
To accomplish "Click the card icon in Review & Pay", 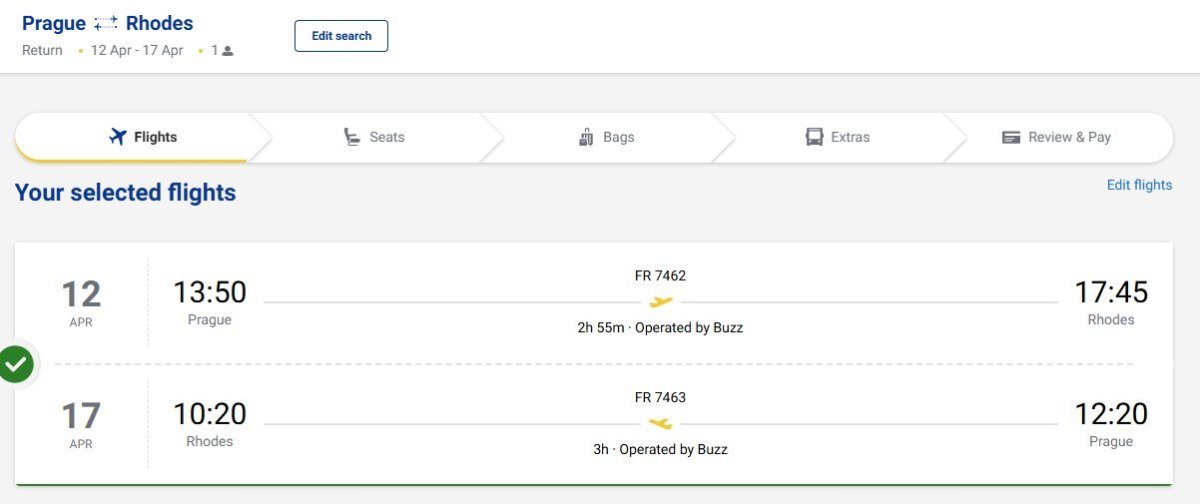I will point(1011,137).
